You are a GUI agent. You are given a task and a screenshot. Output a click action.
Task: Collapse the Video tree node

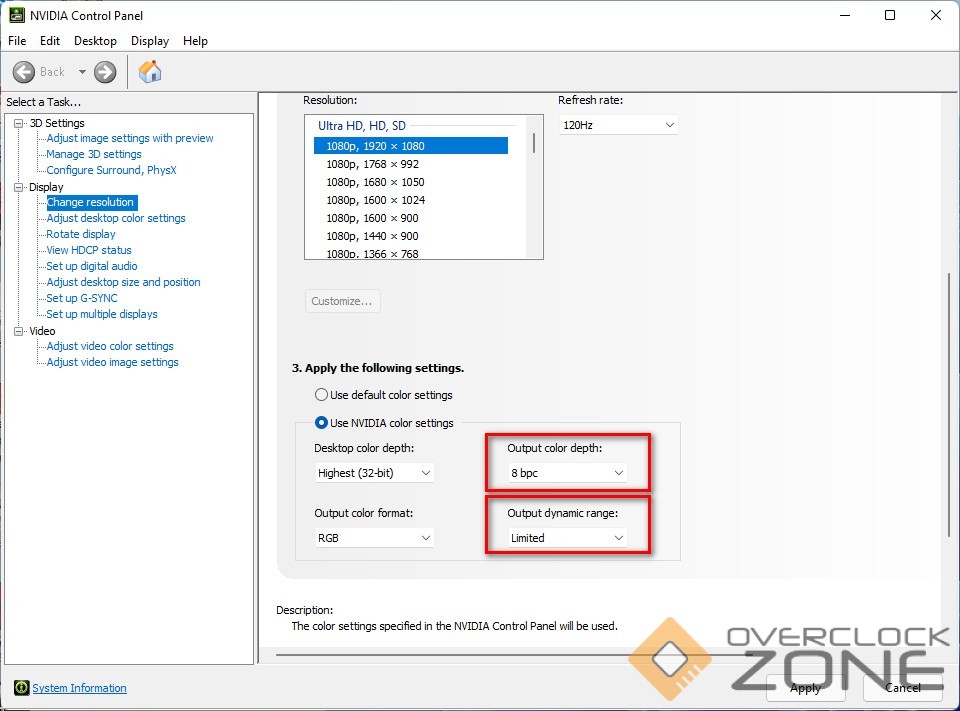18,331
